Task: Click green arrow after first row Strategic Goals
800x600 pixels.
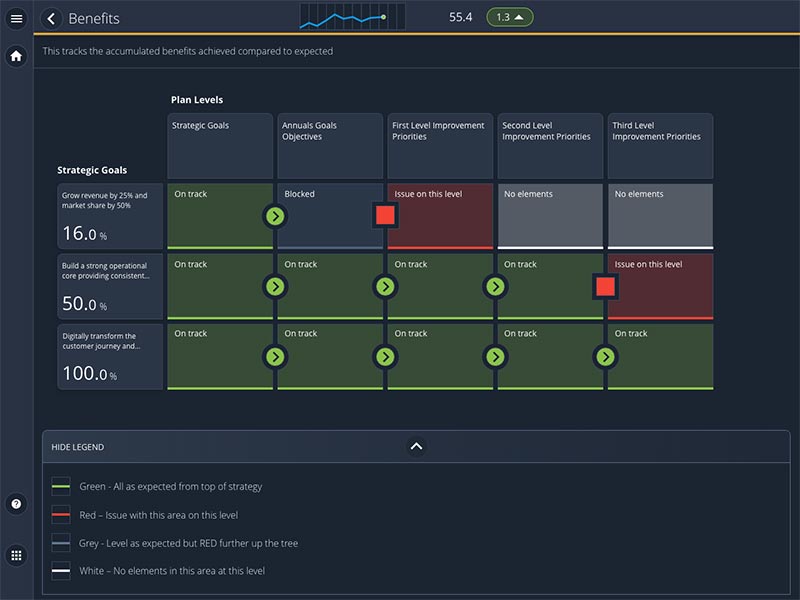Action: click(275, 215)
